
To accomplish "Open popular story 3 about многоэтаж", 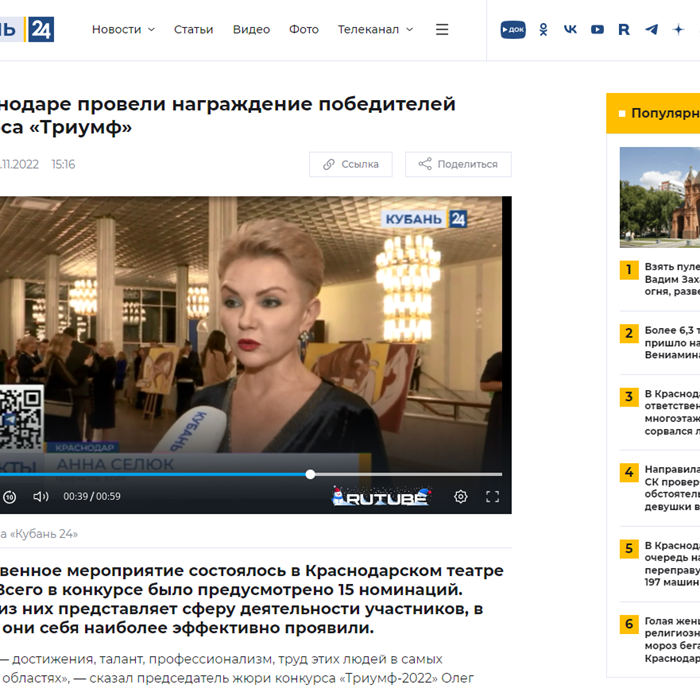I will tap(660, 412).
